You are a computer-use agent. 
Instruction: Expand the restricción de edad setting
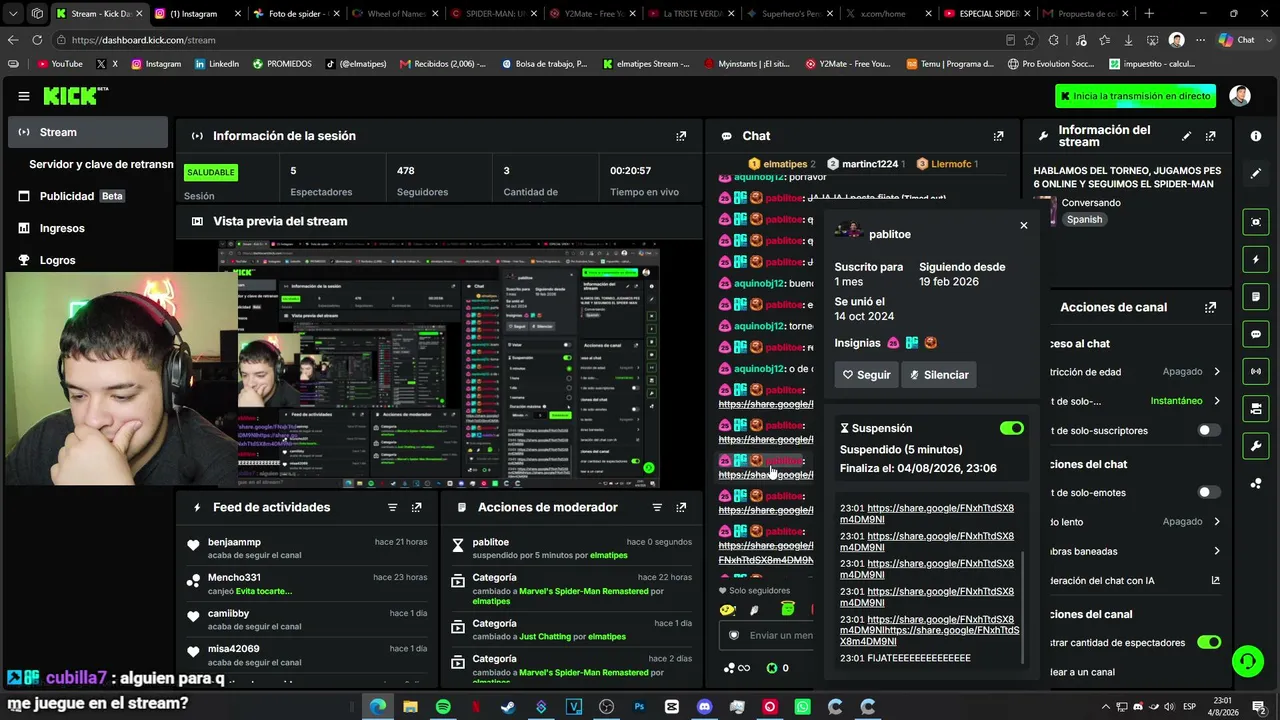1217,372
